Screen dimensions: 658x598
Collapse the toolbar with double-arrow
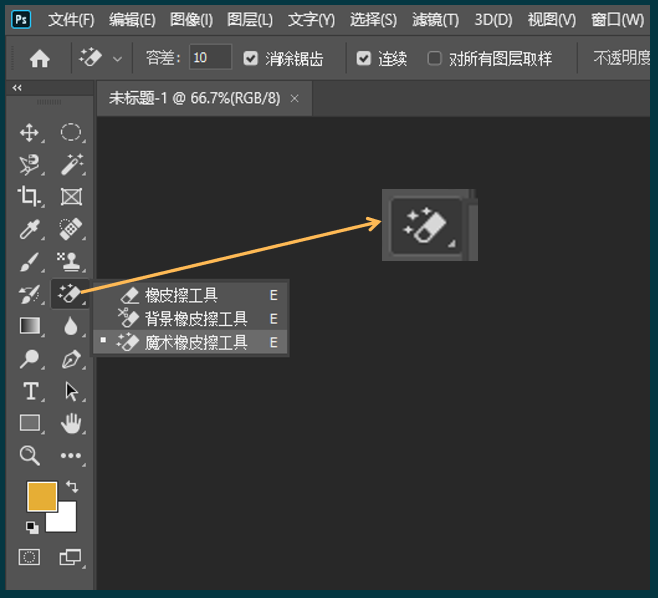click(x=17, y=89)
